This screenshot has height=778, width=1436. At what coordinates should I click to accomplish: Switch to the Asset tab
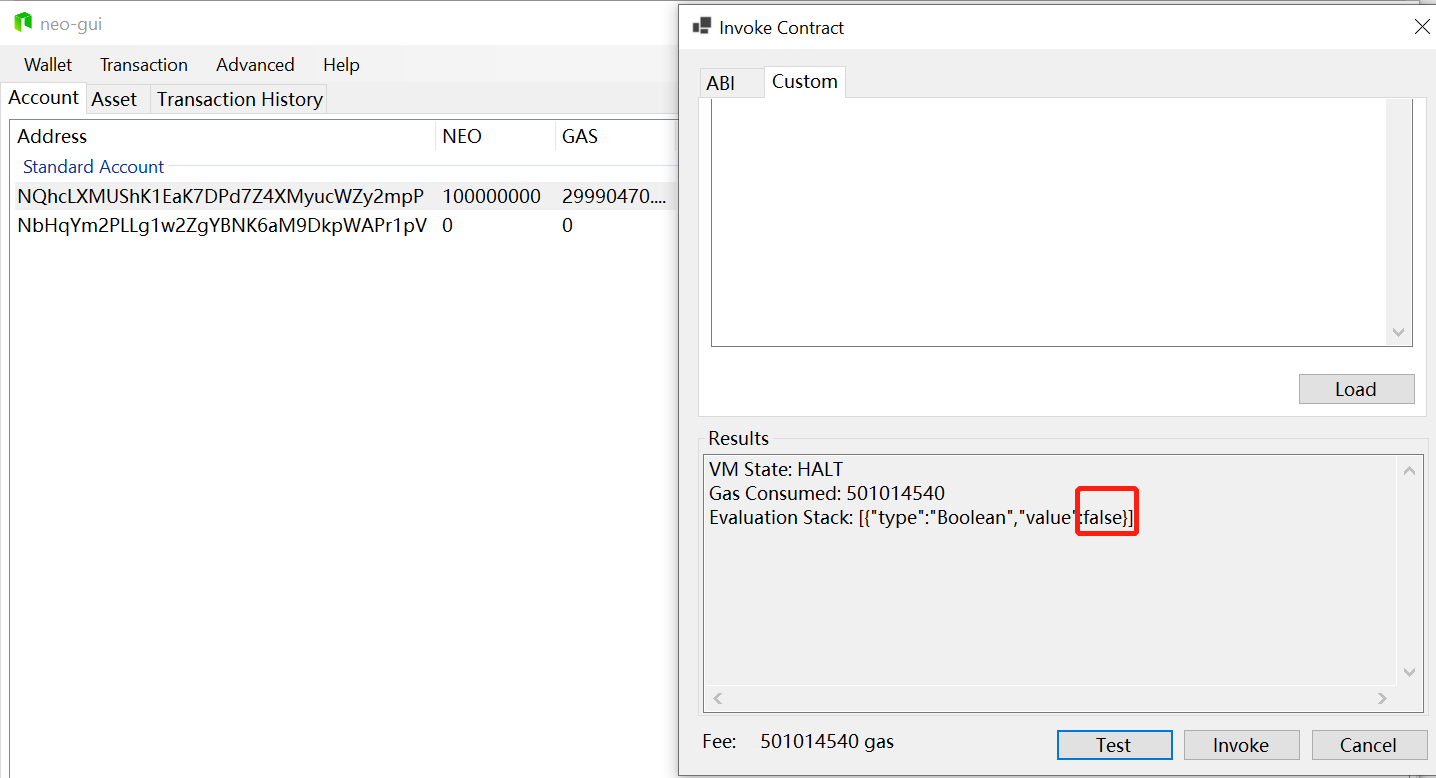coord(115,99)
